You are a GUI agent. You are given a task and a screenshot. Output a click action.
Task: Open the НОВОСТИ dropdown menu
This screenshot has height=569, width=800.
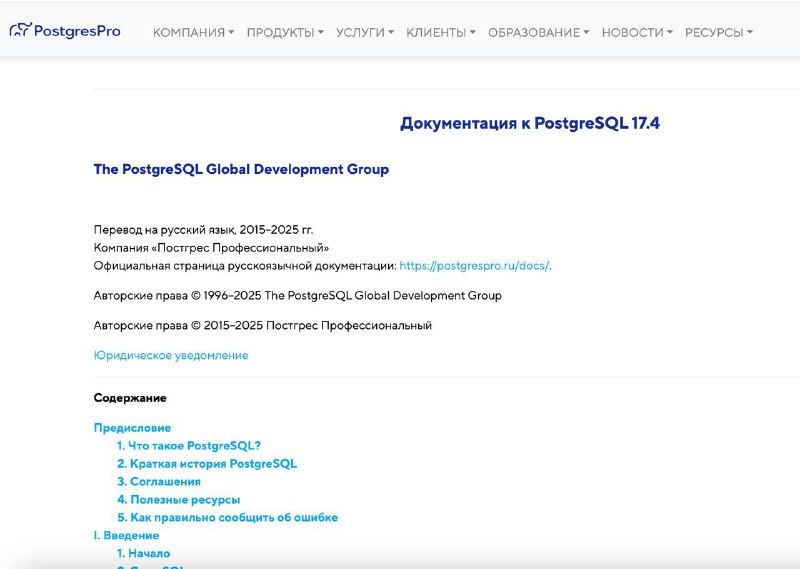click(637, 32)
